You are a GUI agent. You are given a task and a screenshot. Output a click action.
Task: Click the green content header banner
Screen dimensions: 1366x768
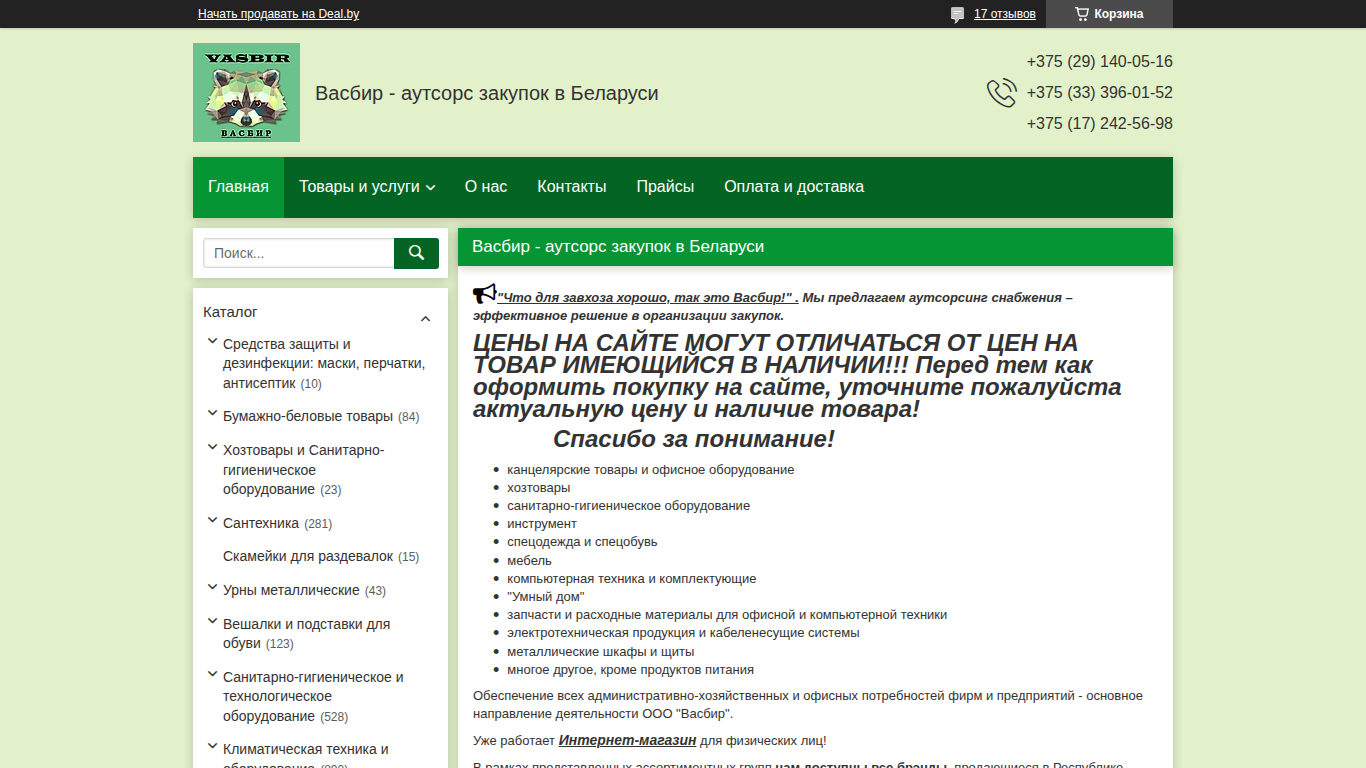[x=815, y=247]
